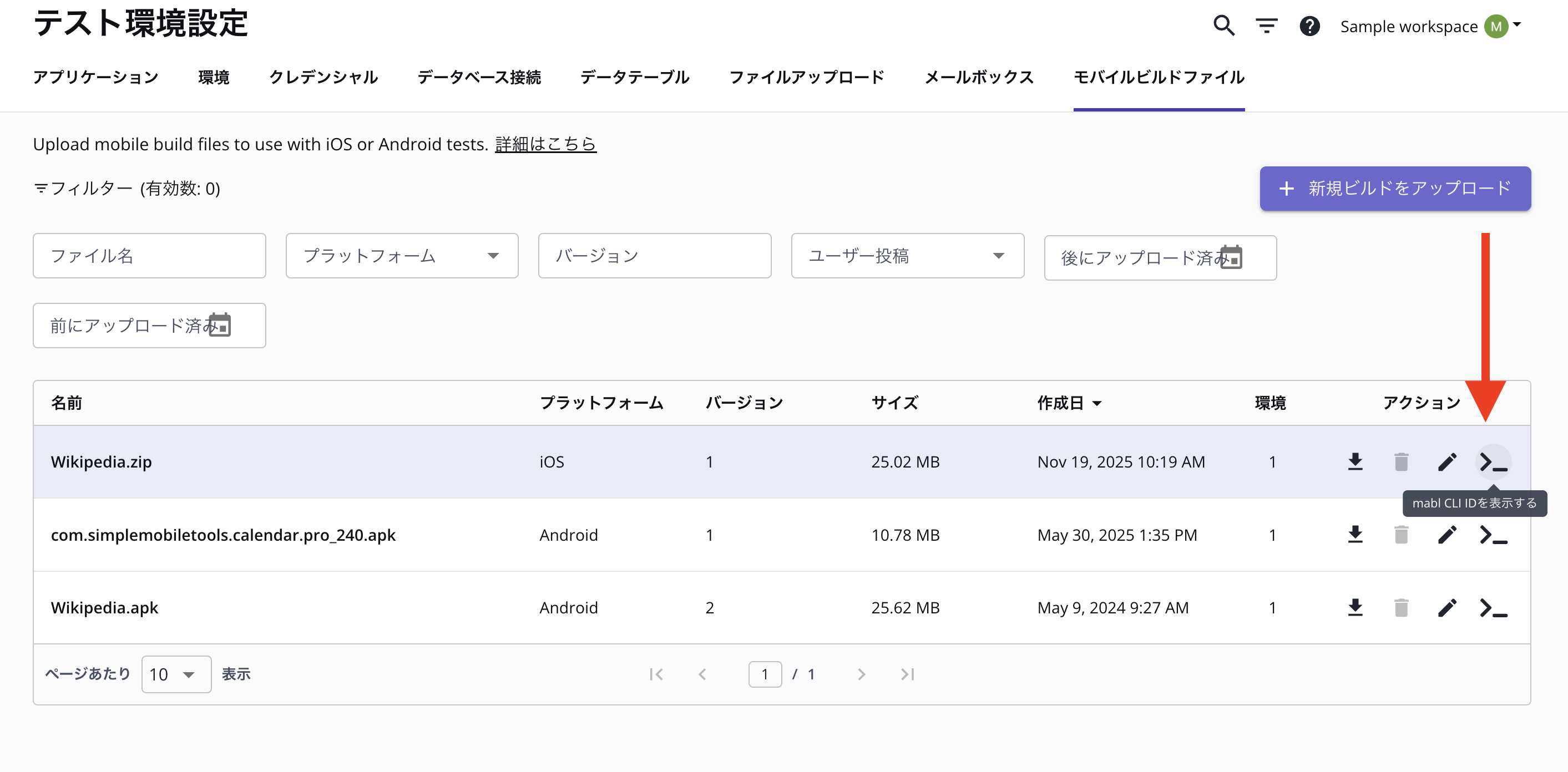Switch to the データテーブル tab
The image size is (1568, 772).
click(x=634, y=77)
